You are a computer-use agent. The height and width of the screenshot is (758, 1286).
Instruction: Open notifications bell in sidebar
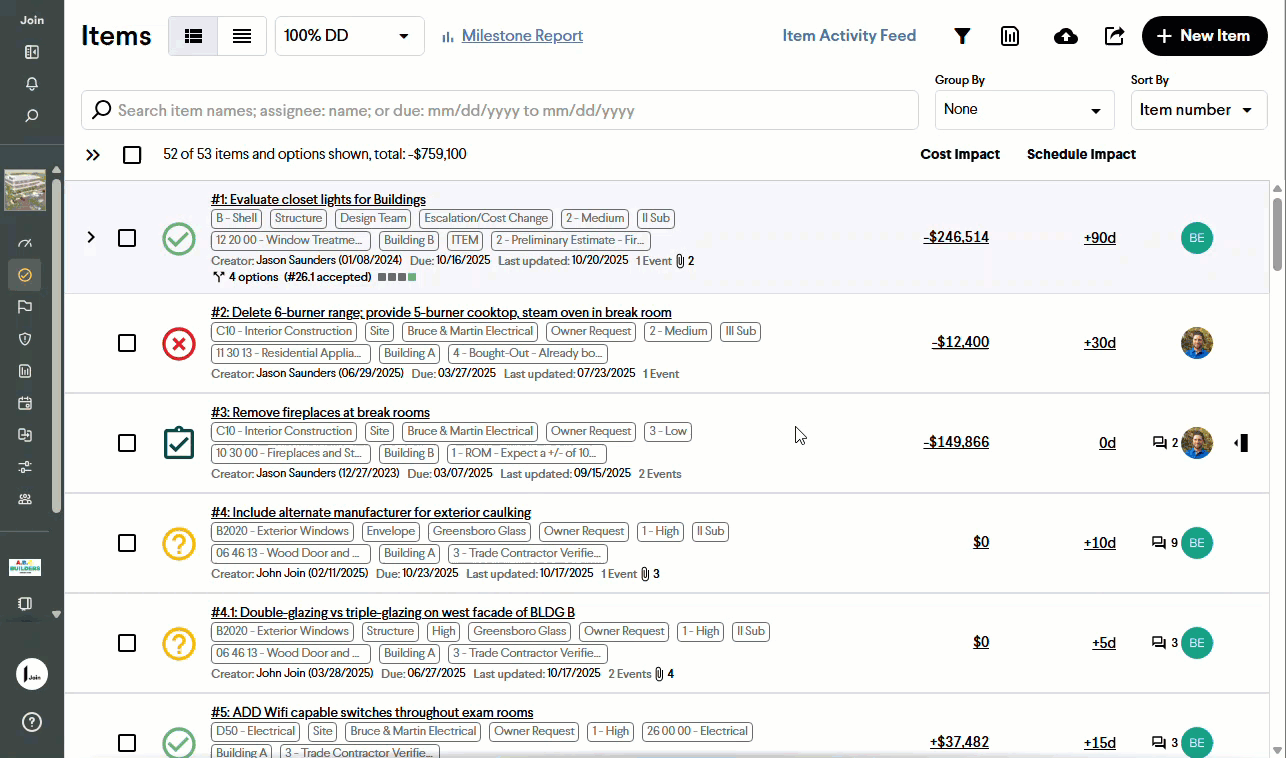pos(32,84)
